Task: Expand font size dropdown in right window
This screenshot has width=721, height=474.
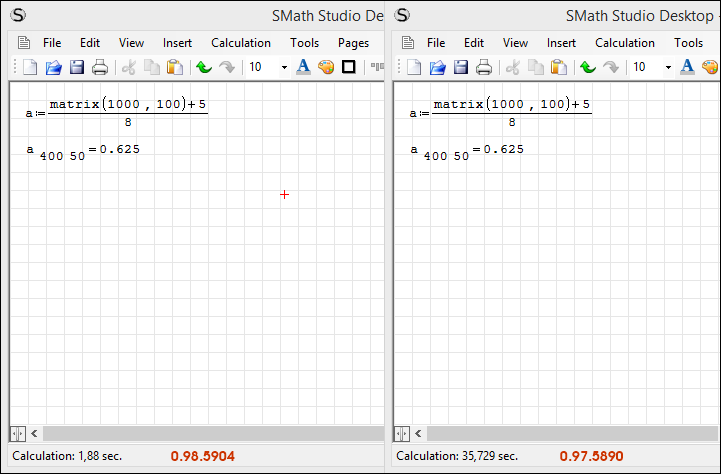Action: tap(668, 67)
